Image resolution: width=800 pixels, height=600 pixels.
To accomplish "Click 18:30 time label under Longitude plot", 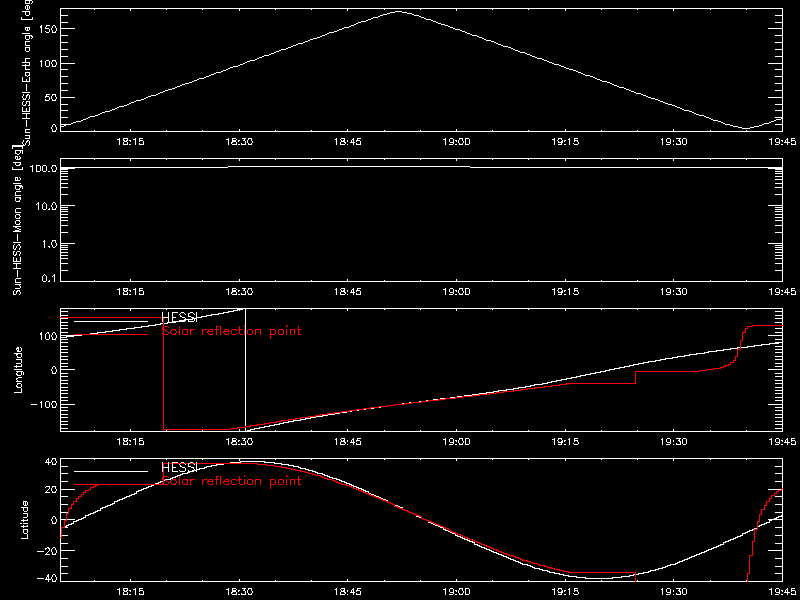I will pyautogui.click(x=239, y=442).
